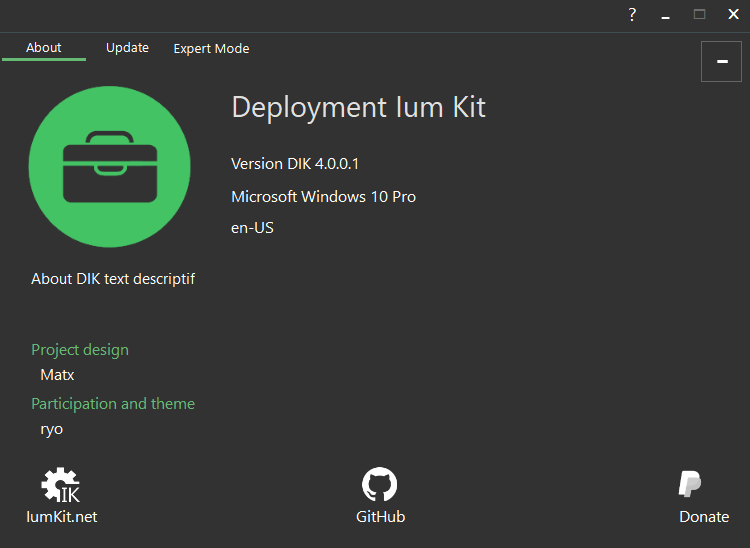
Task: Open the IumKit.net gear icon
Action: pos(61,485)
